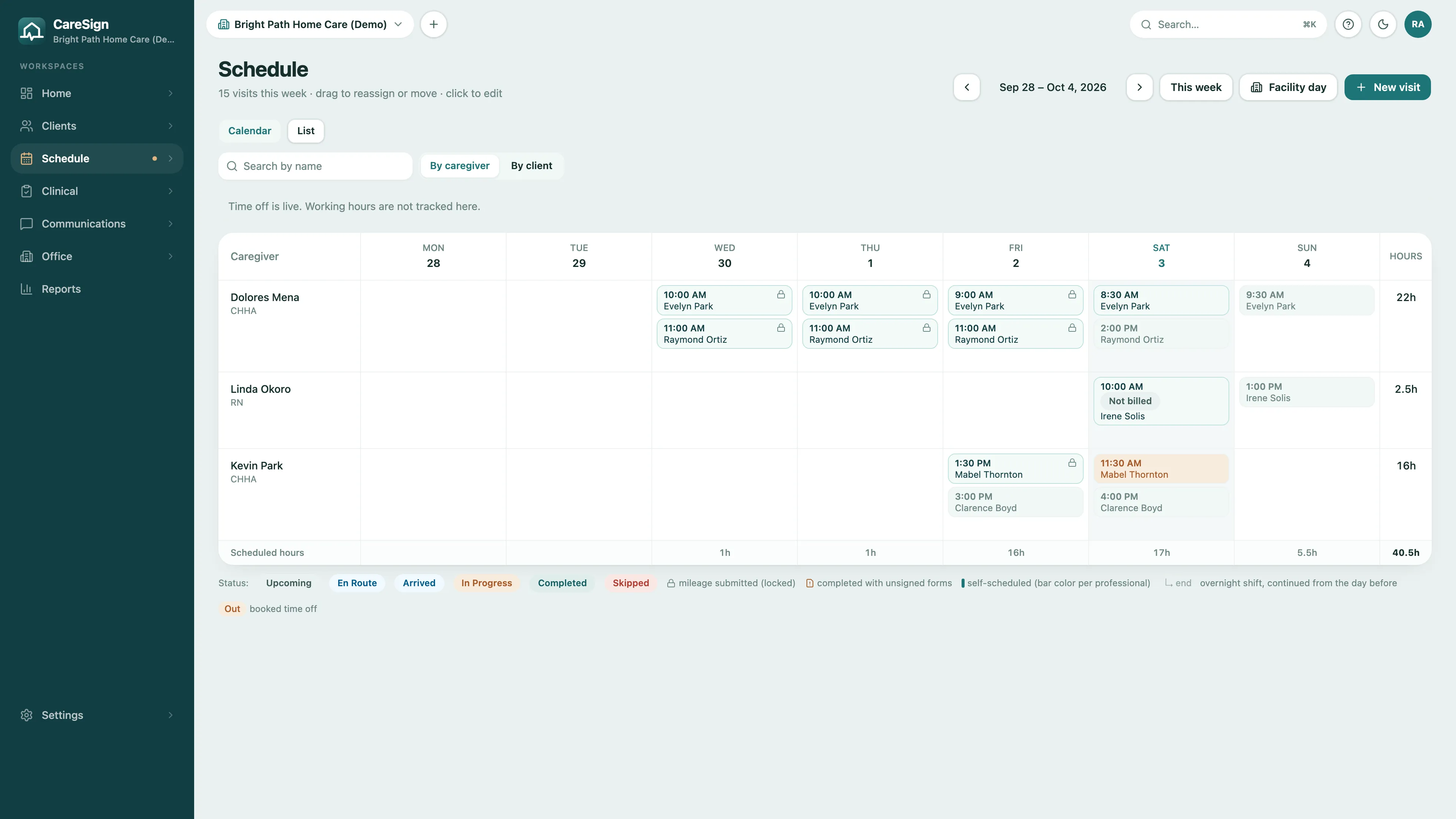
Task: Open the Schedule workspace item
Action: 97,159
